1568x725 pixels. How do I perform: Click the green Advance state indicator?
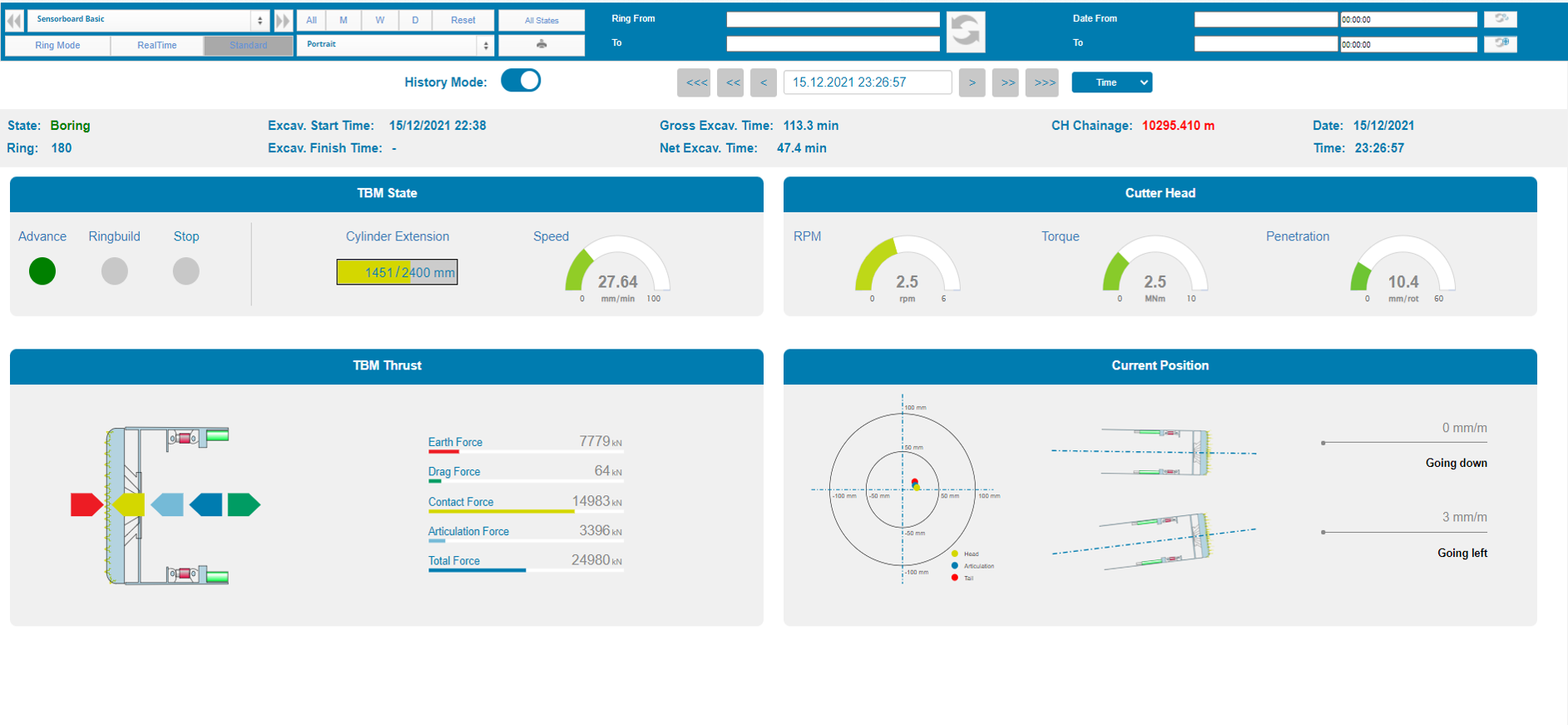click(x=42, y=271)
